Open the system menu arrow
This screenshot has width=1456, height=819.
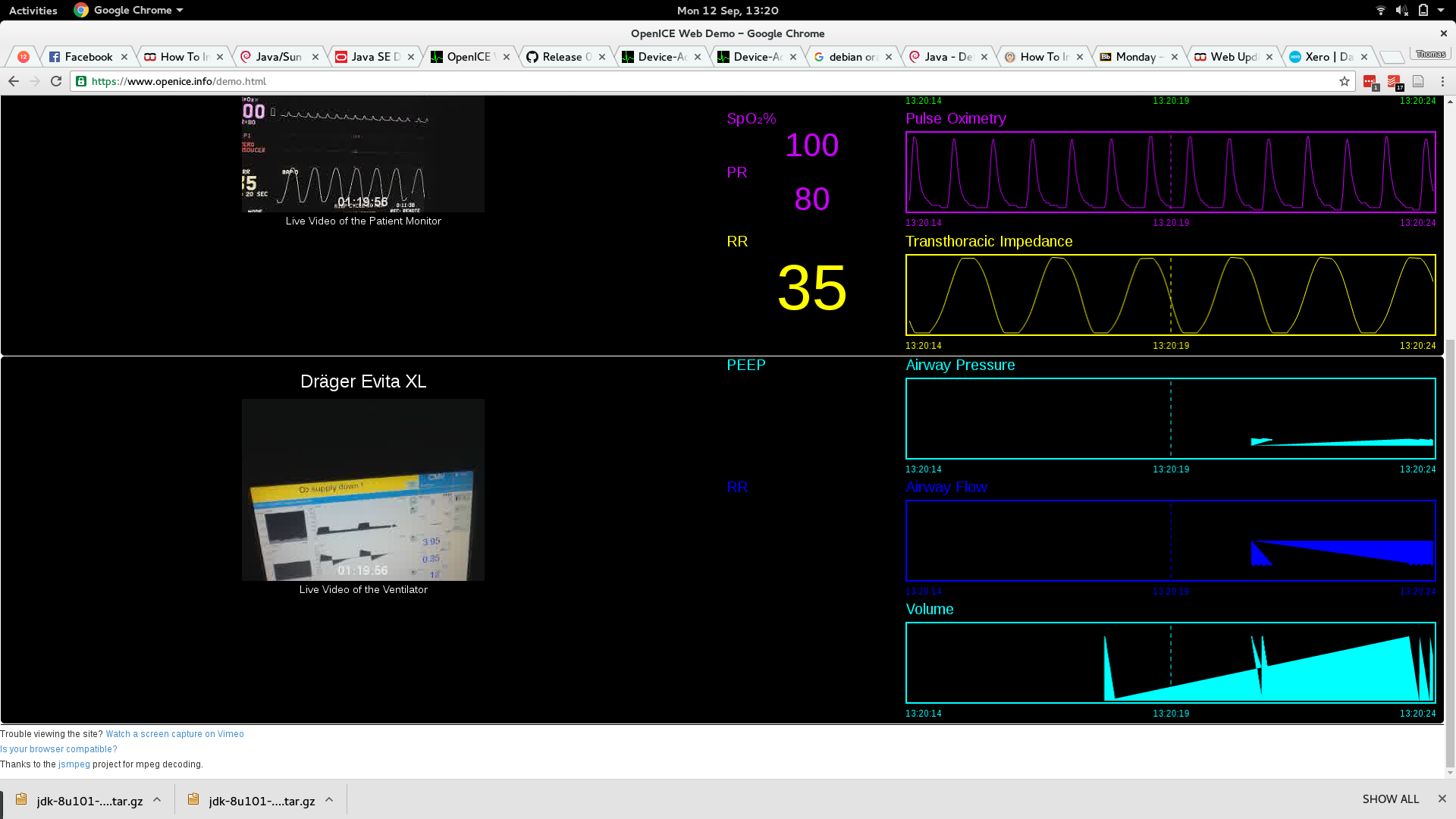click(x=1441, y=11)
